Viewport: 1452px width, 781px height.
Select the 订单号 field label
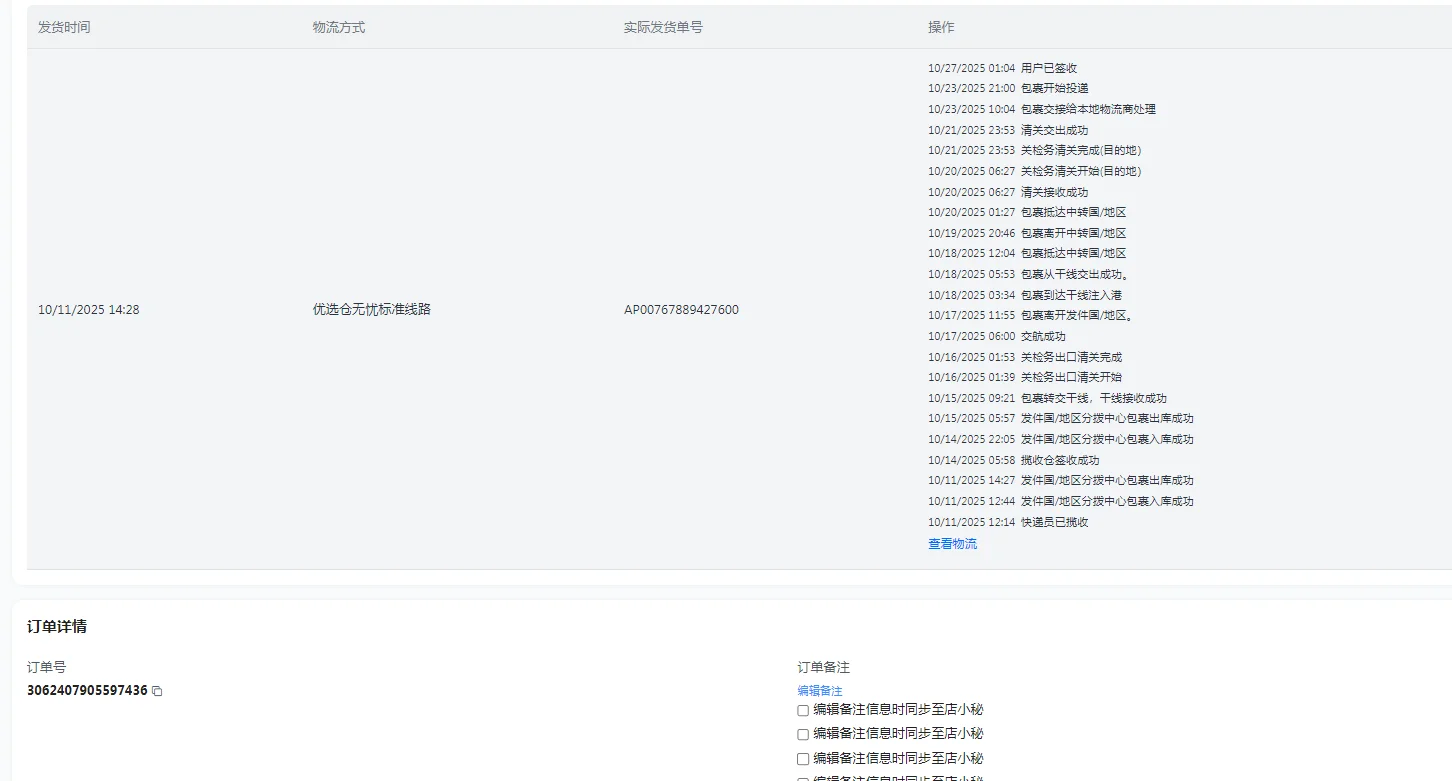pos(46,667)
